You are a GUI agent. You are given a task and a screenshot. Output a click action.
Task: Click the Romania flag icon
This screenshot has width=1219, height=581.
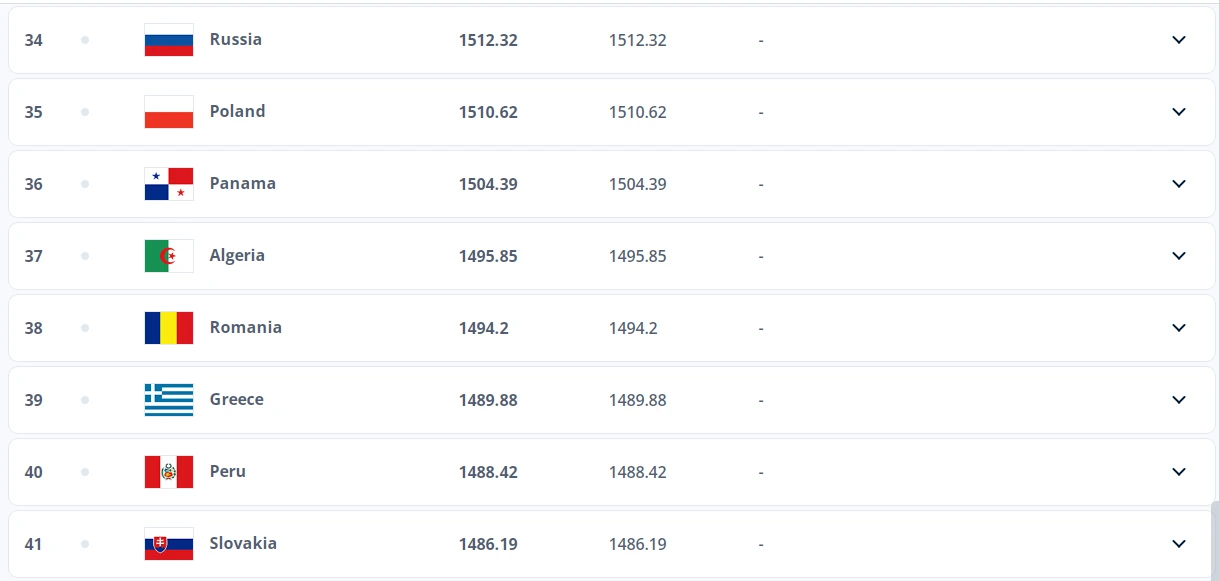(169, 328)
